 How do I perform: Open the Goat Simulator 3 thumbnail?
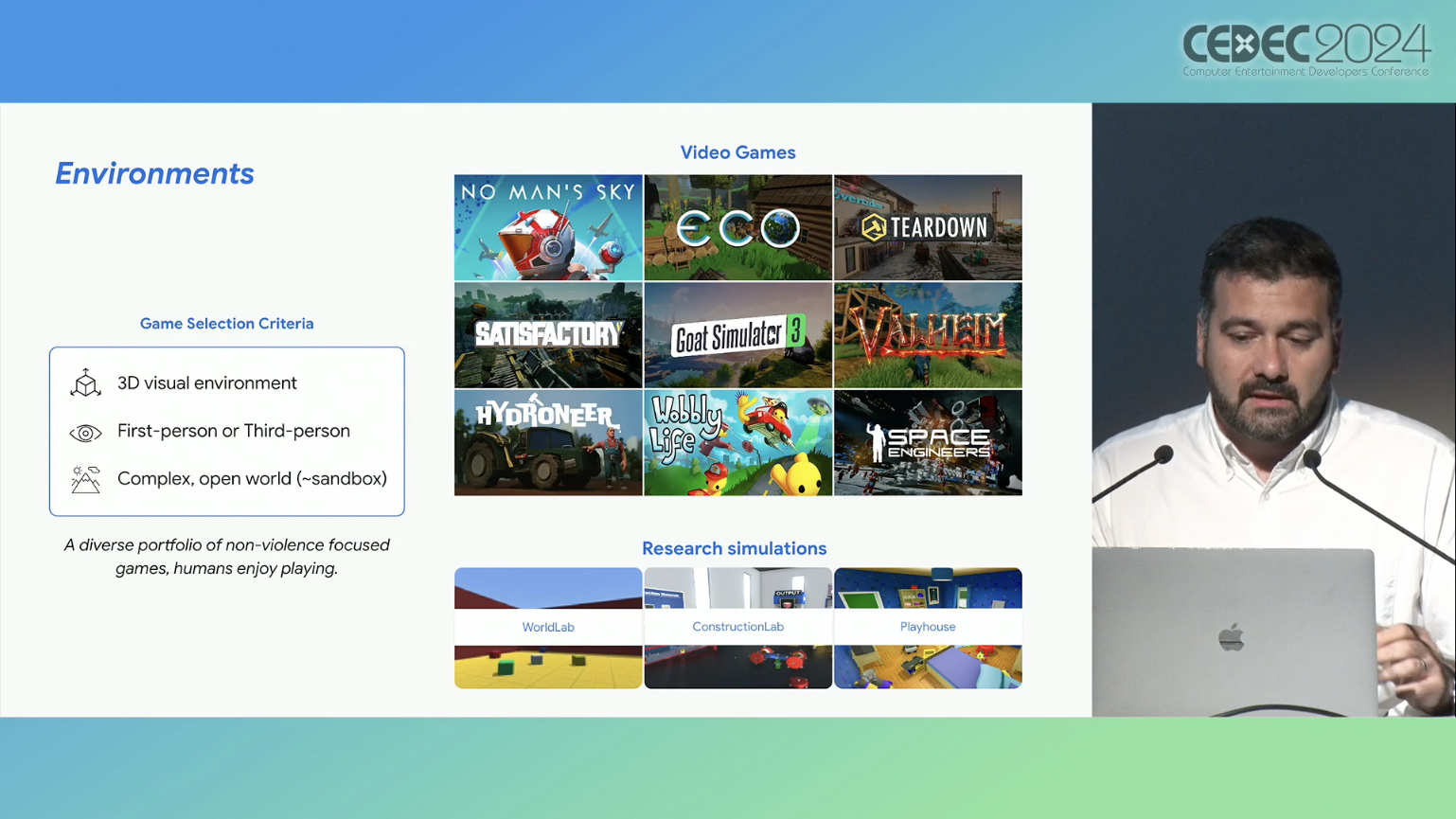click(x=738, y=335)
